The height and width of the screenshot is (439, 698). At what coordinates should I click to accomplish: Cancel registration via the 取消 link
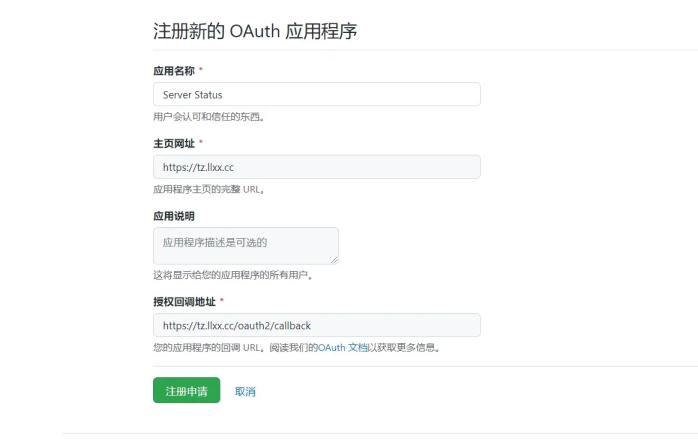[245, 391]
